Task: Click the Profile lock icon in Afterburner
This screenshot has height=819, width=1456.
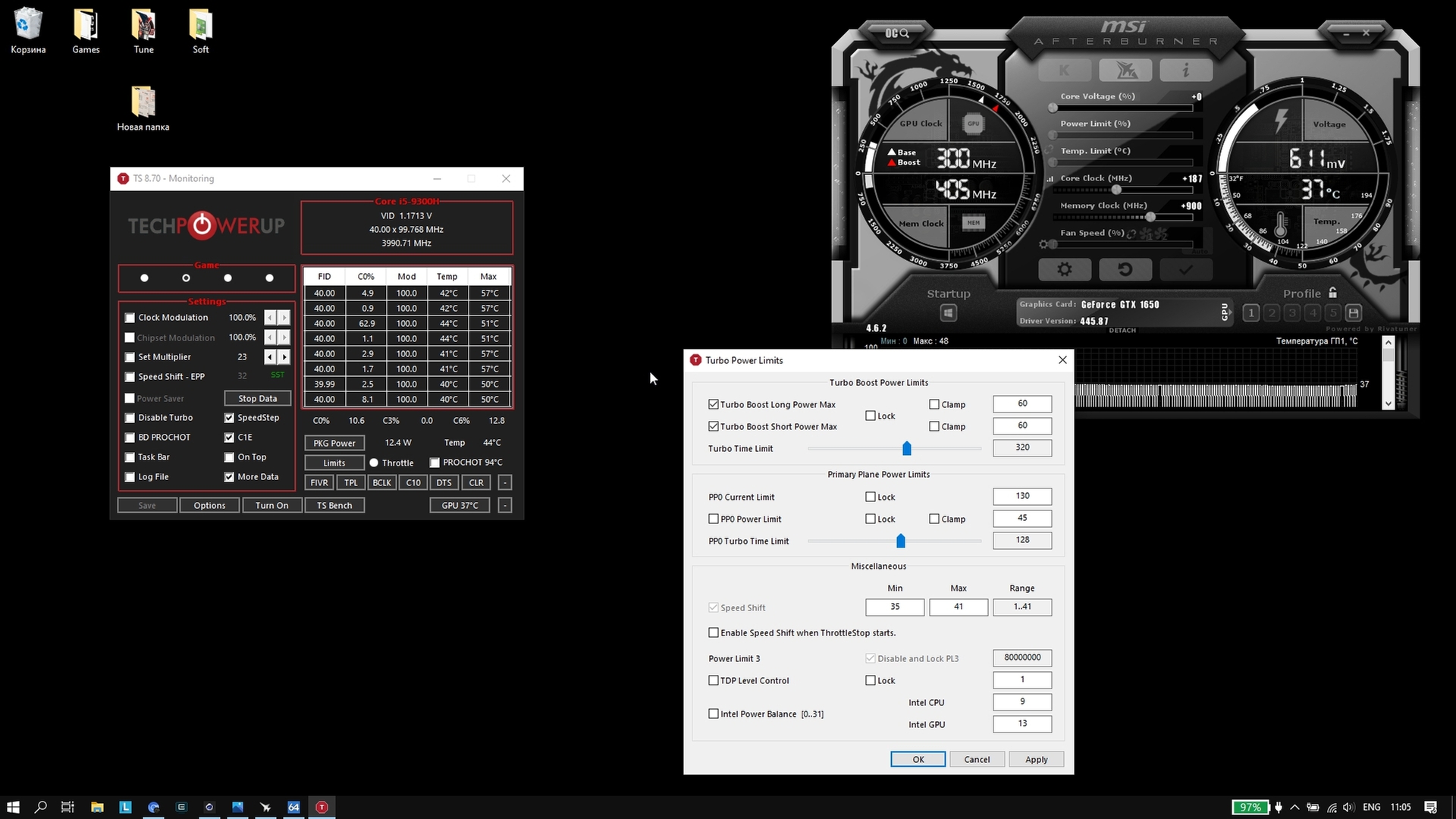Action: pyautogui.click(x=1333, y=293)
